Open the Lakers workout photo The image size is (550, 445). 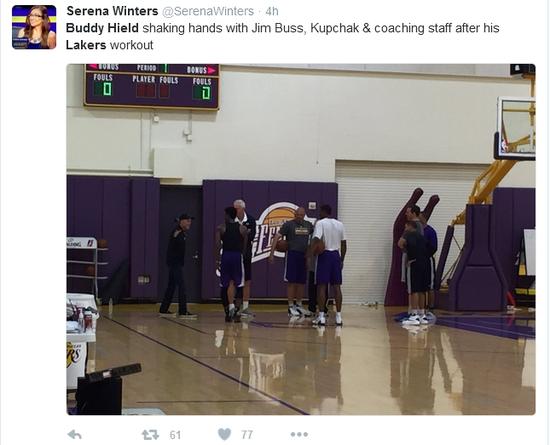(x=301, y=239)
